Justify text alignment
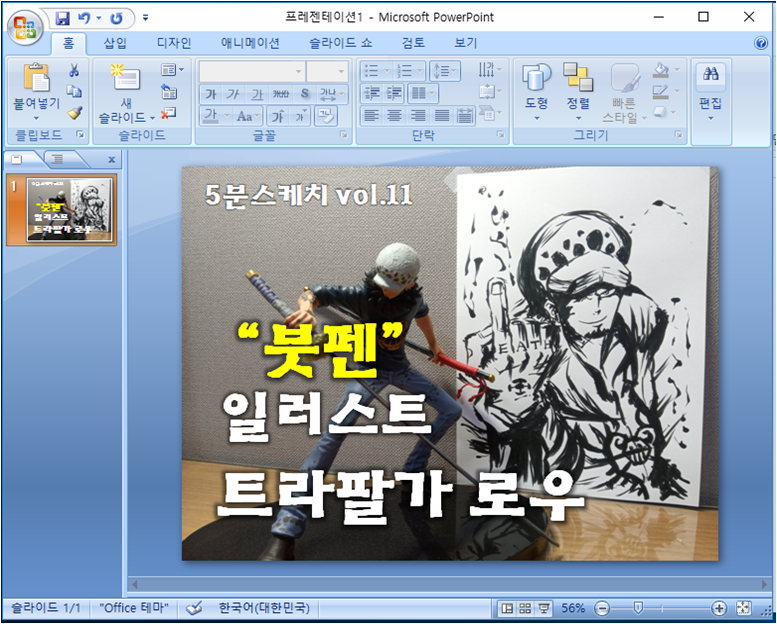 point(442,116)
